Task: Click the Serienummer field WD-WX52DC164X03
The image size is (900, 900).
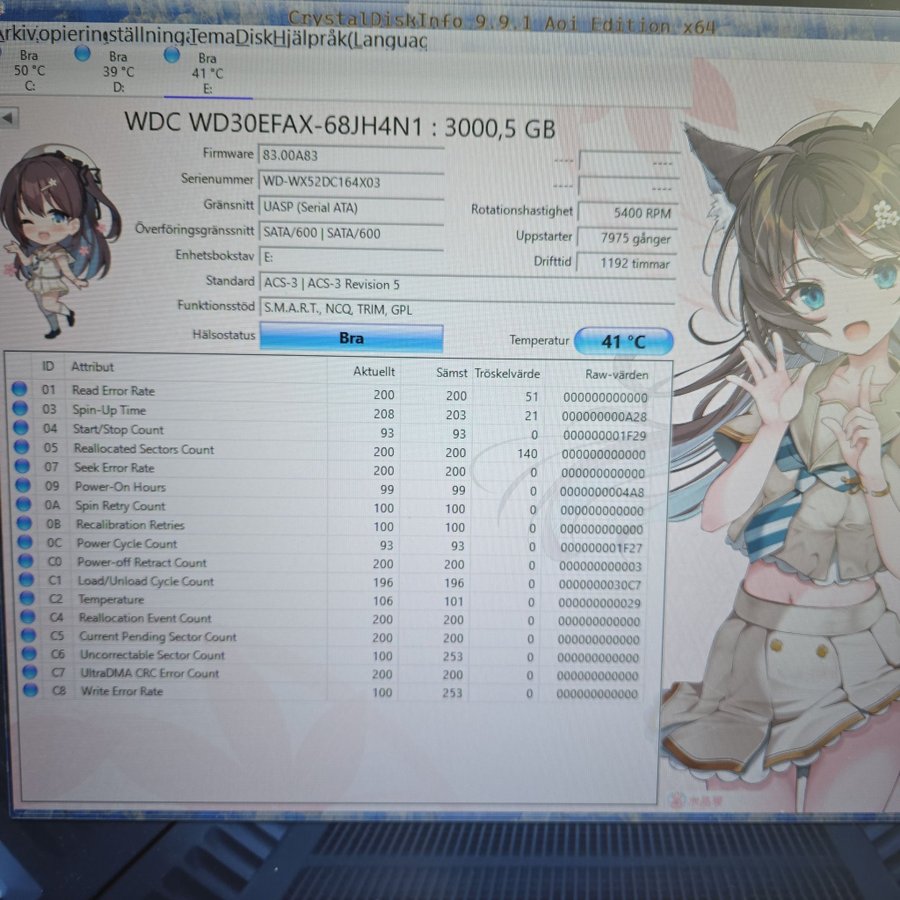Action: (351, 182)
